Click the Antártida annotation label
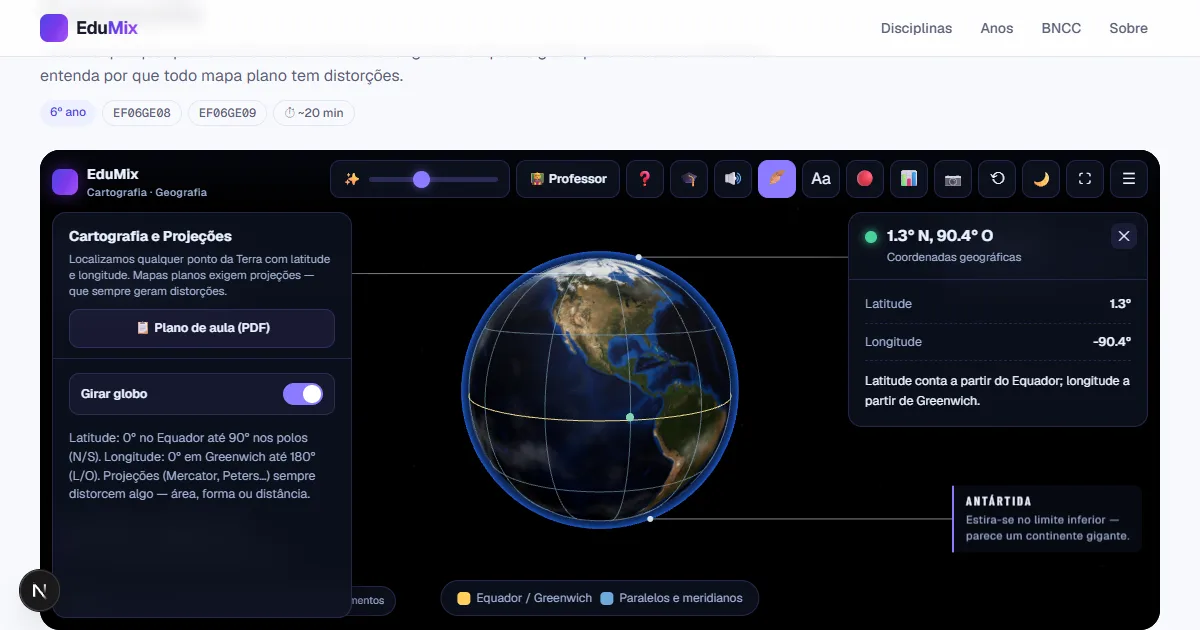 (1047, 519)
